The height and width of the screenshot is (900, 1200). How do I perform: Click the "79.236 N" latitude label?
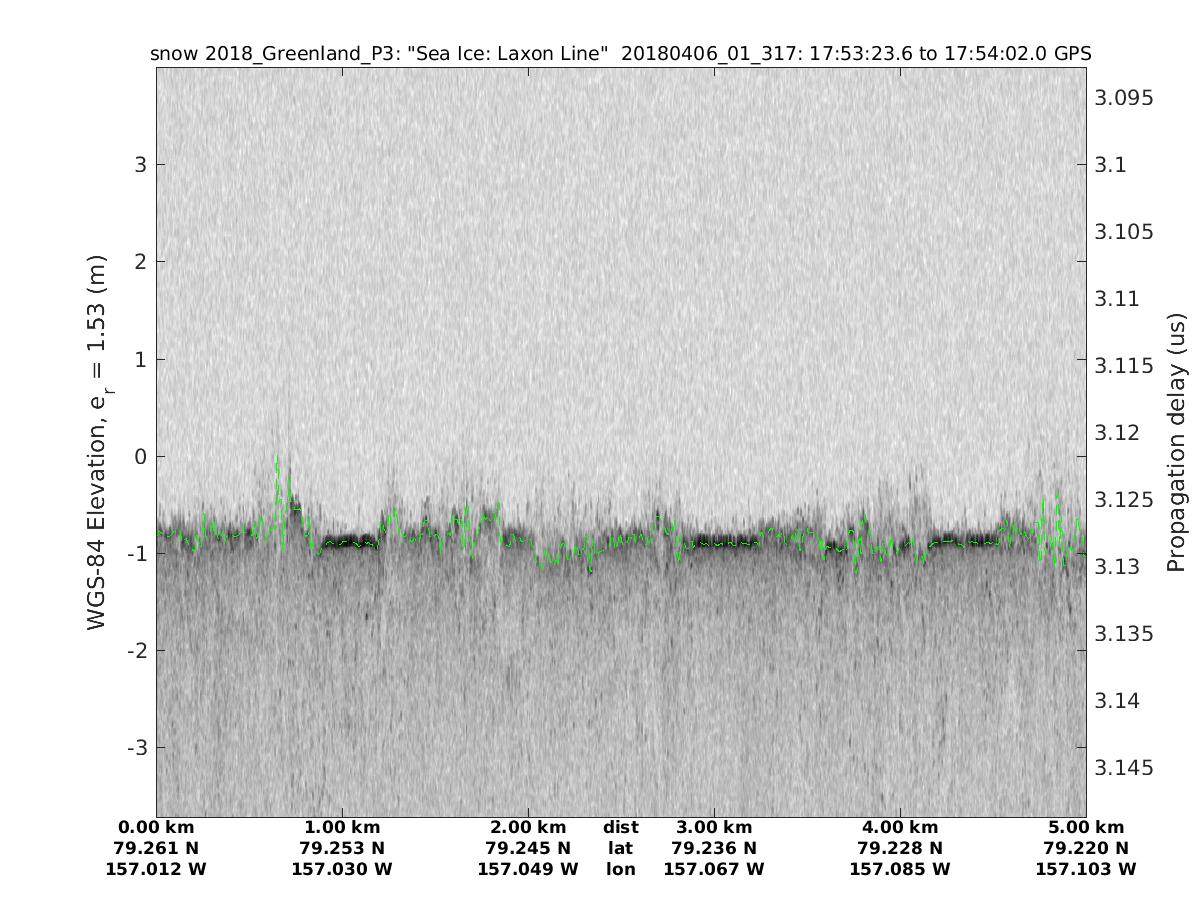point(714,848)
